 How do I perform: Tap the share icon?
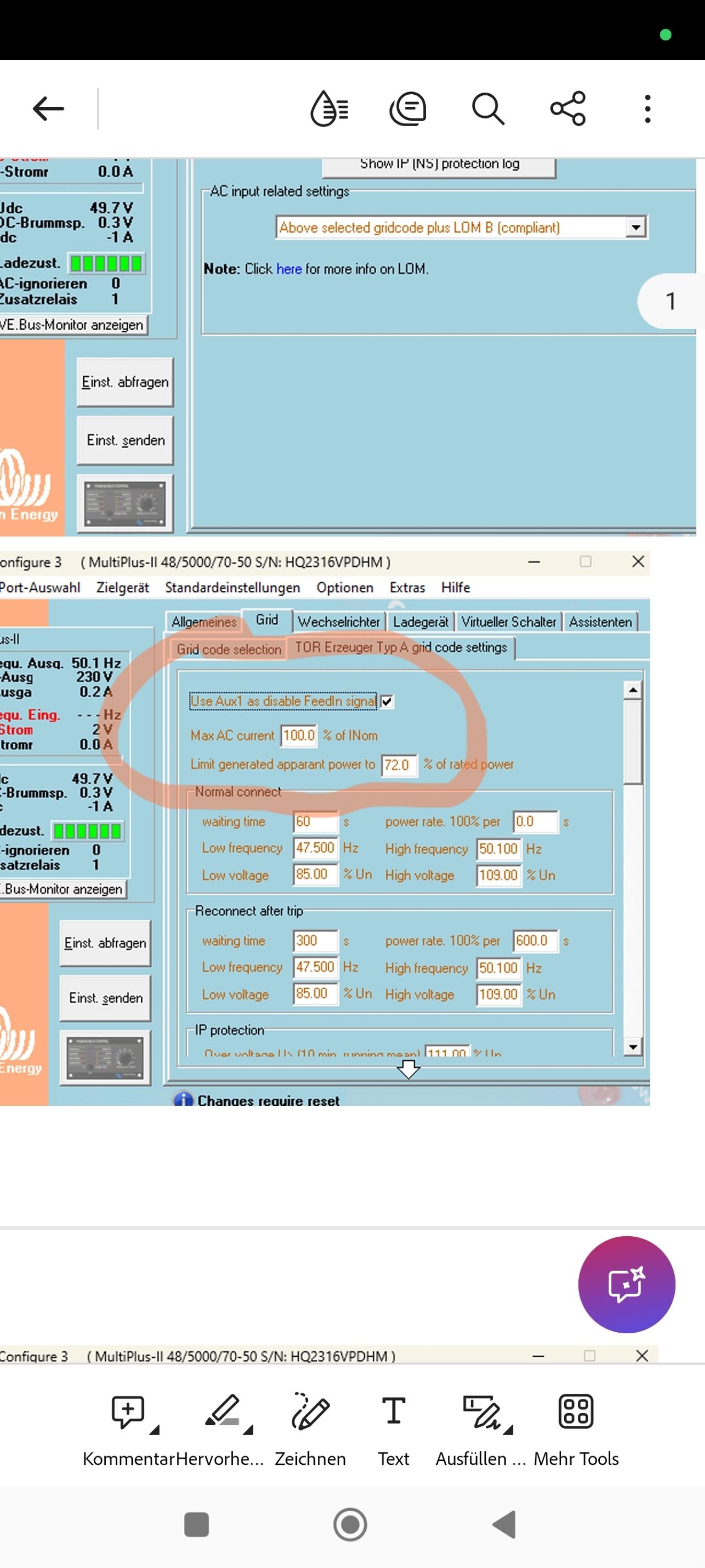(567, 109)
